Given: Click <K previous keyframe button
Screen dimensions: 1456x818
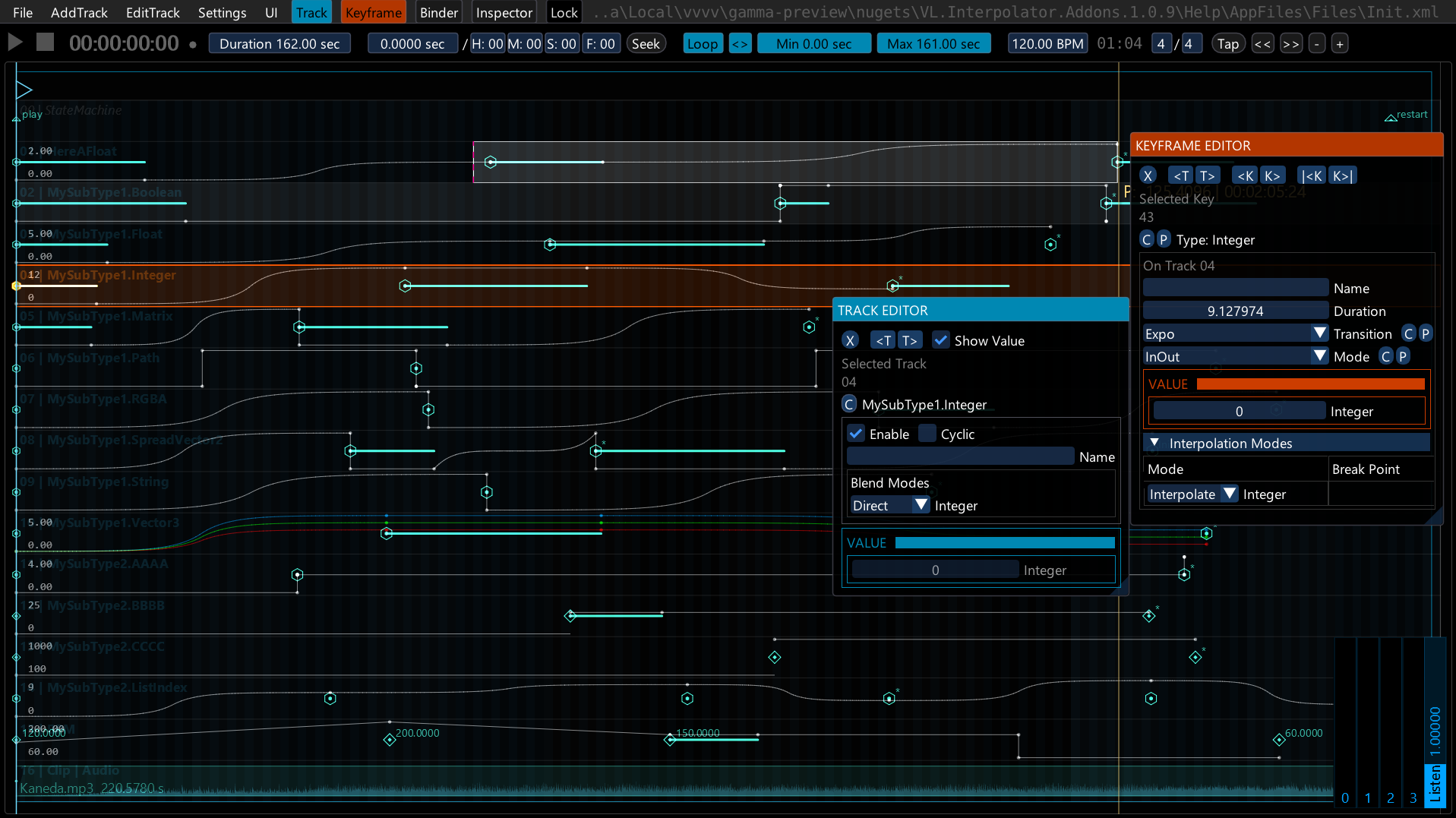Looking at the screenshot, I should coord(1245,175).
